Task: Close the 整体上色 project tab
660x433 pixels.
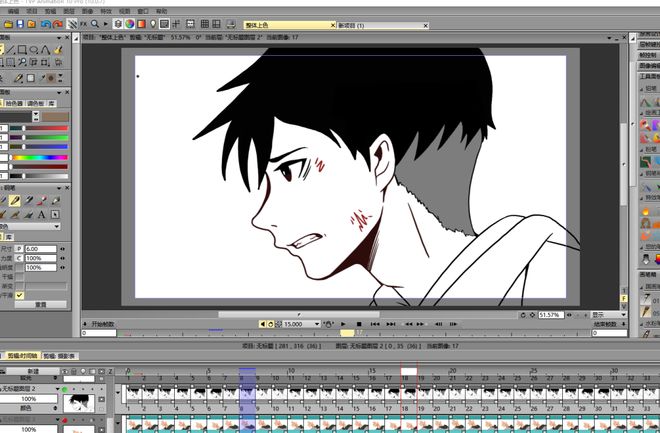Action: pyautogui.click(x=333, y=25)
